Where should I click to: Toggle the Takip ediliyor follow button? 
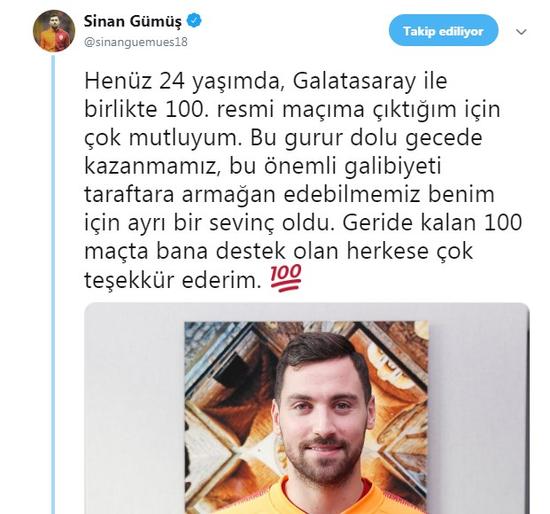[x=443, y=31]
